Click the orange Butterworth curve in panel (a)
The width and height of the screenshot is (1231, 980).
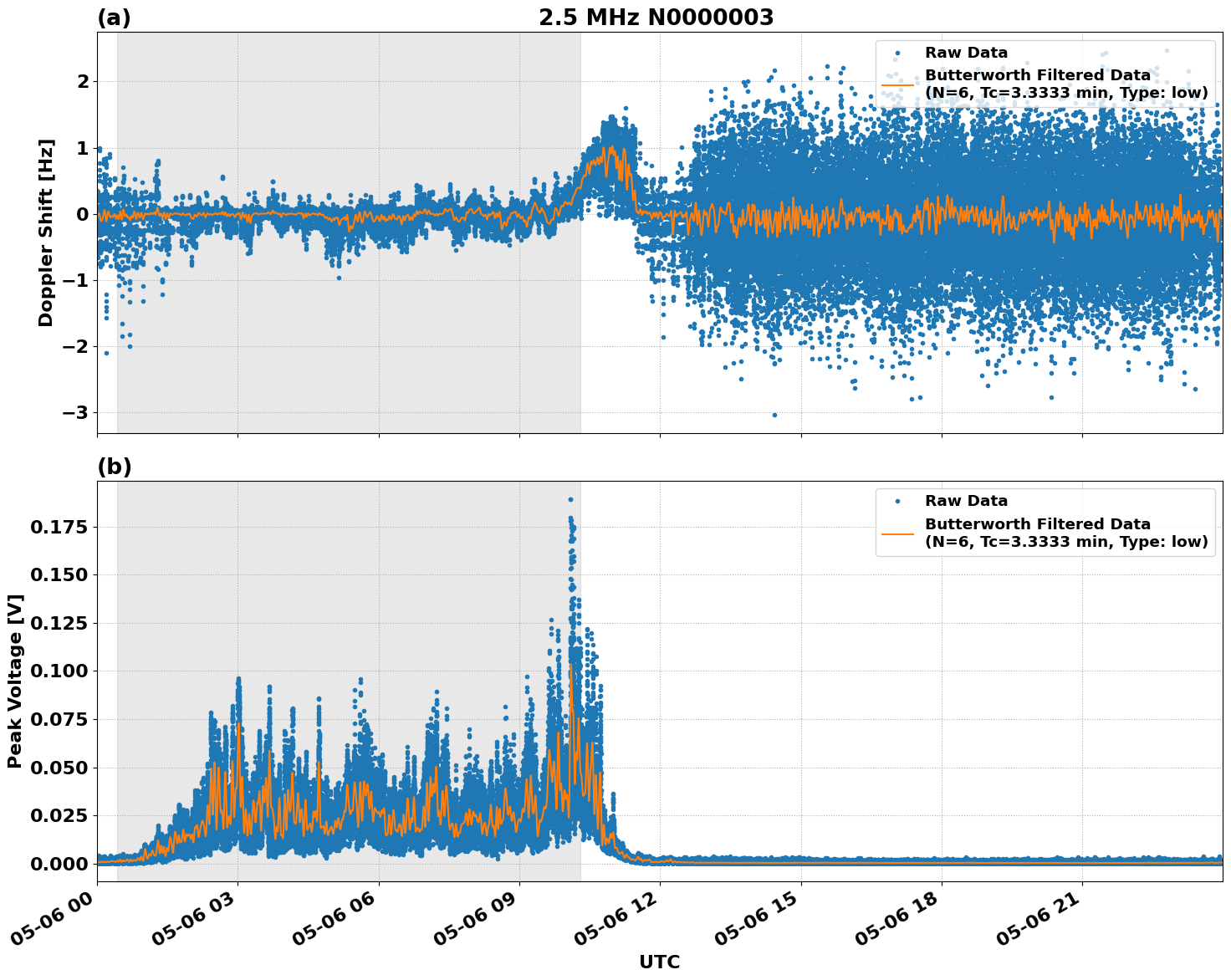tap(335, 216)
